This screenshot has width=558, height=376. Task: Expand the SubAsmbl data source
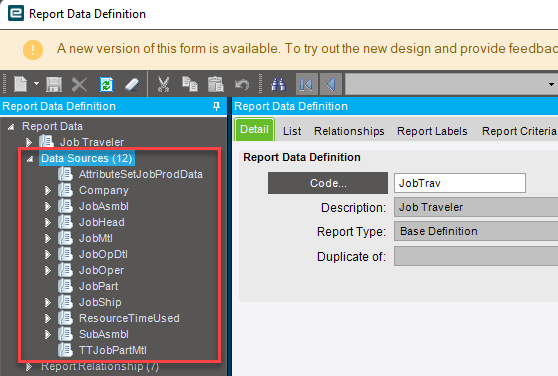pyautogui.click(x=48, y=335)
